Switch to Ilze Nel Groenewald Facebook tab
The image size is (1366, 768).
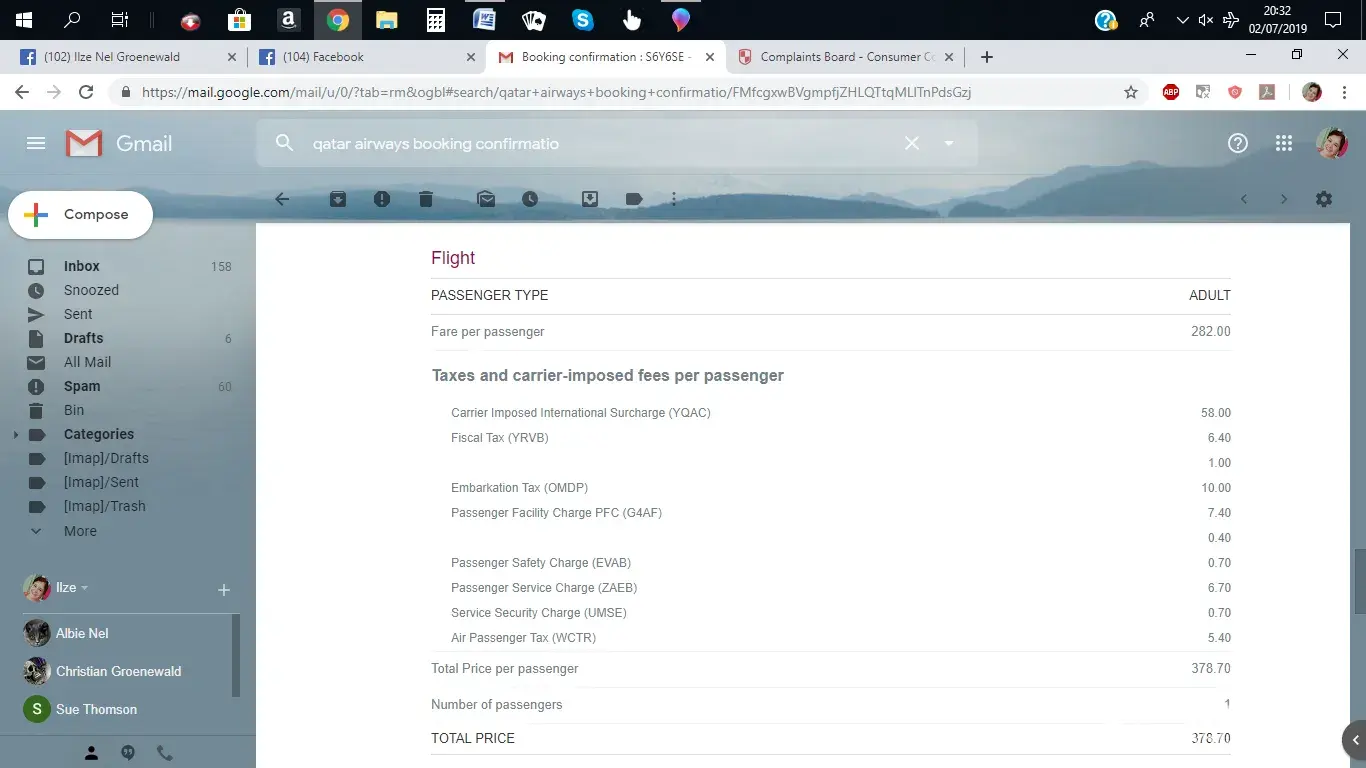coord(111,57)
